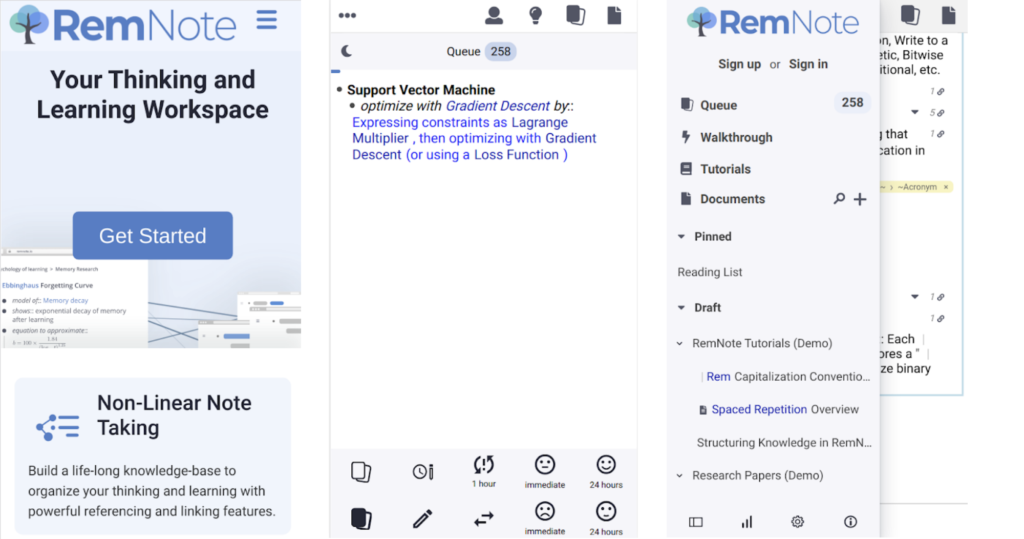Screen dimensions: 1024x539
Task: Click the Sign up link
Action: pos(739,64)
